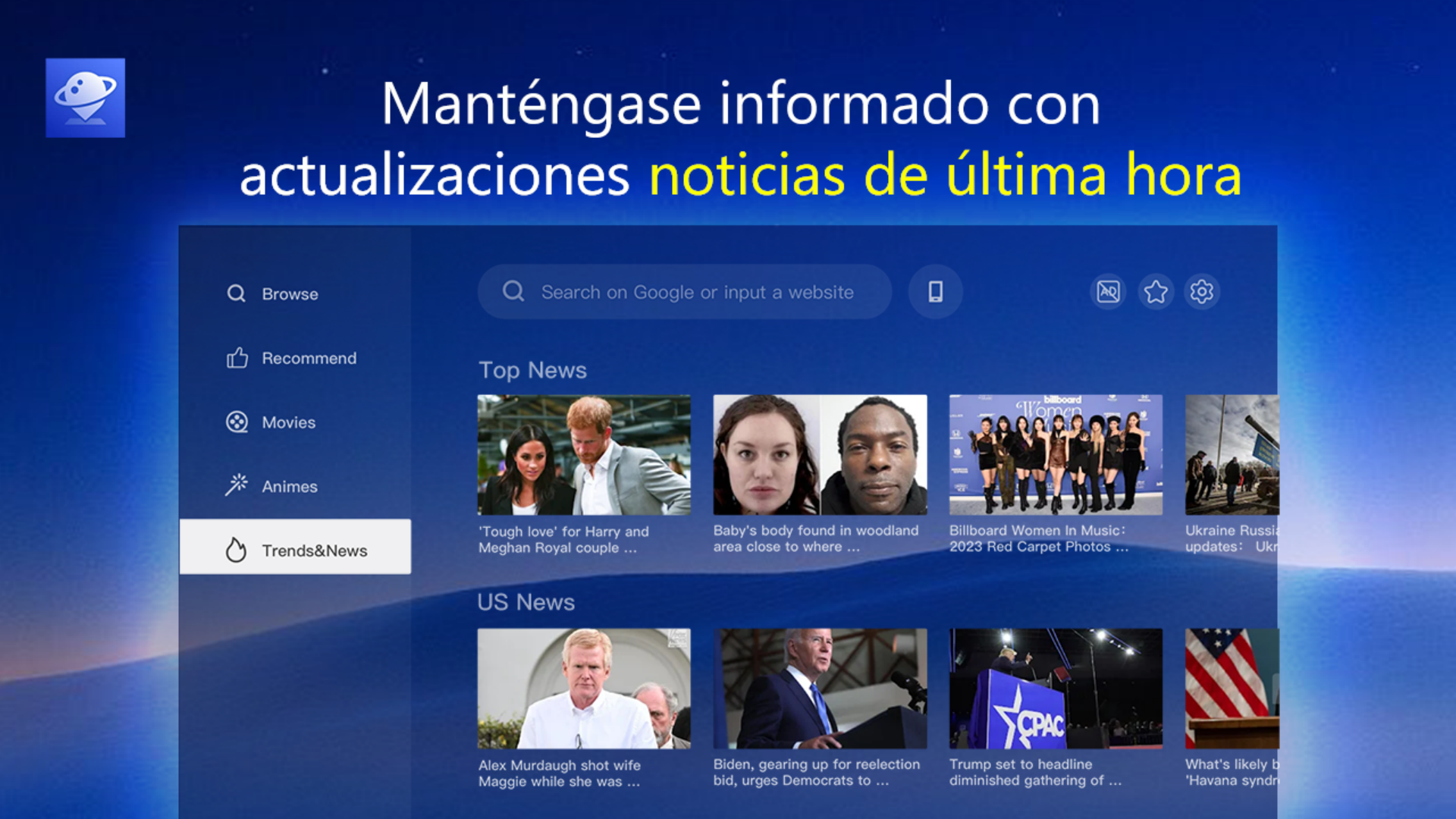Click Baby's body found in woodland headline
This screenshot has height=819, width=1456.
pyautogui.click(x=816, y=538)
